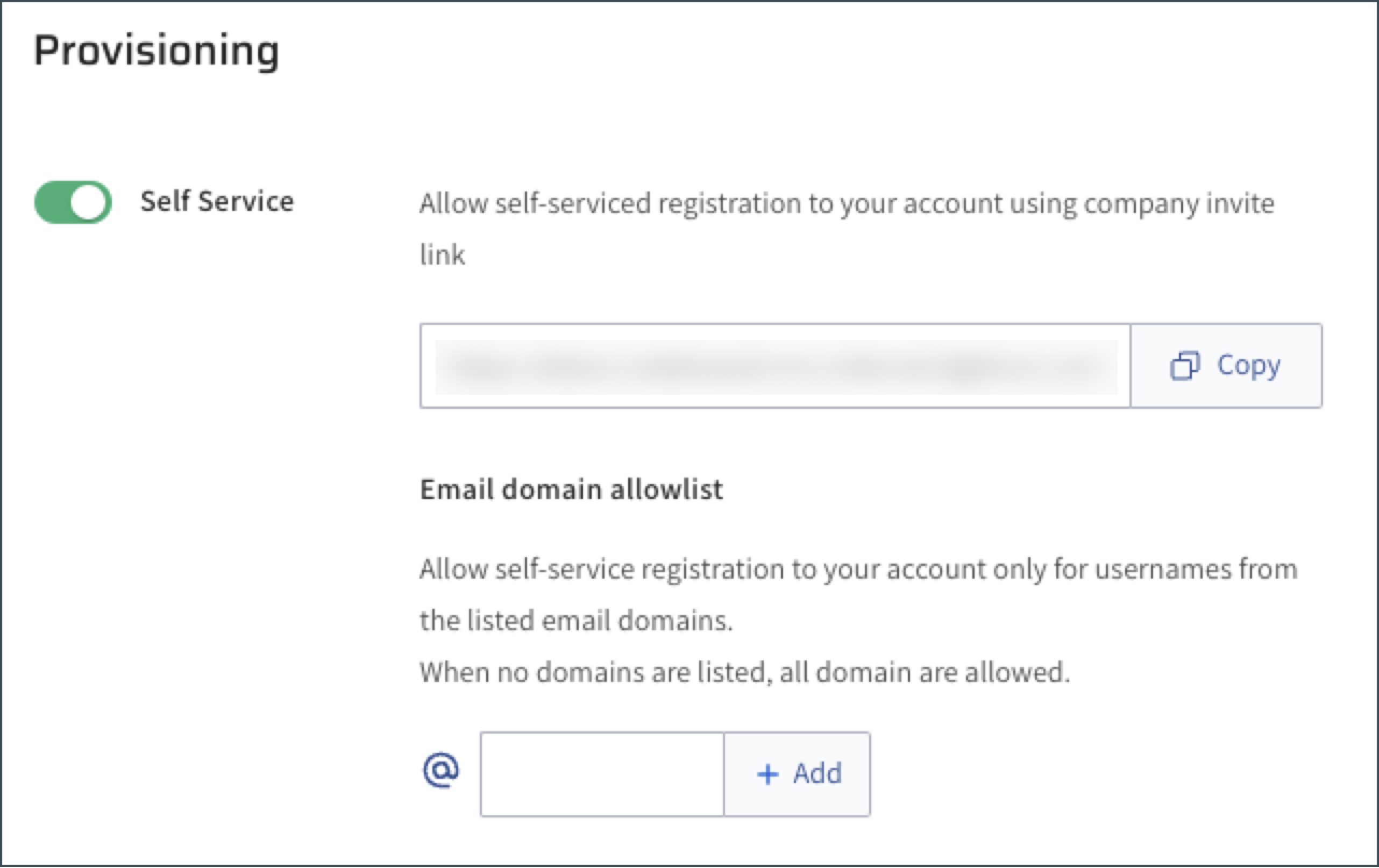Click the plus icon in Add button
The width and height of the screenshot is (1379, 868).
click(767, 774)
